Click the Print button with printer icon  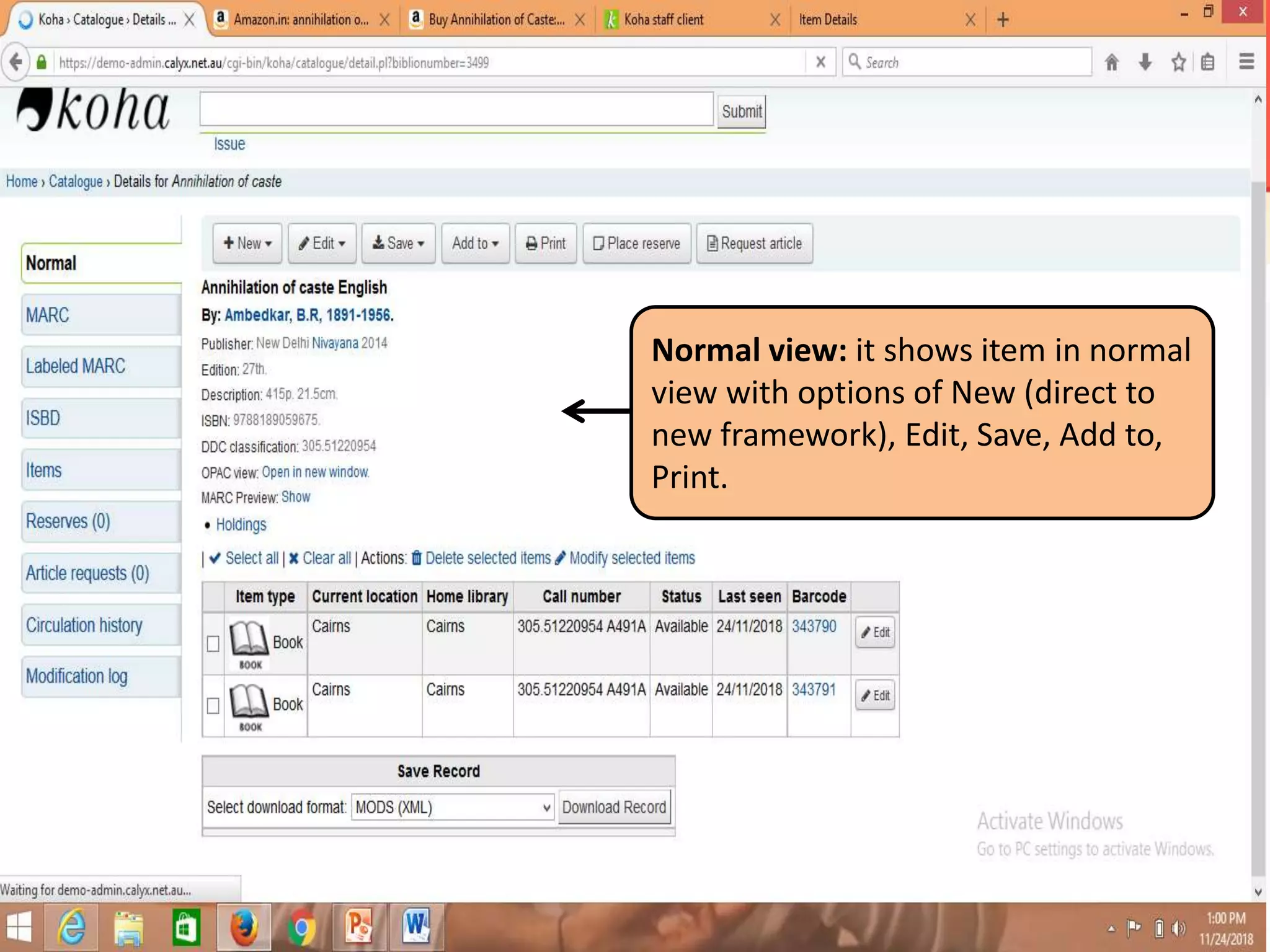[x=546, y=244]
